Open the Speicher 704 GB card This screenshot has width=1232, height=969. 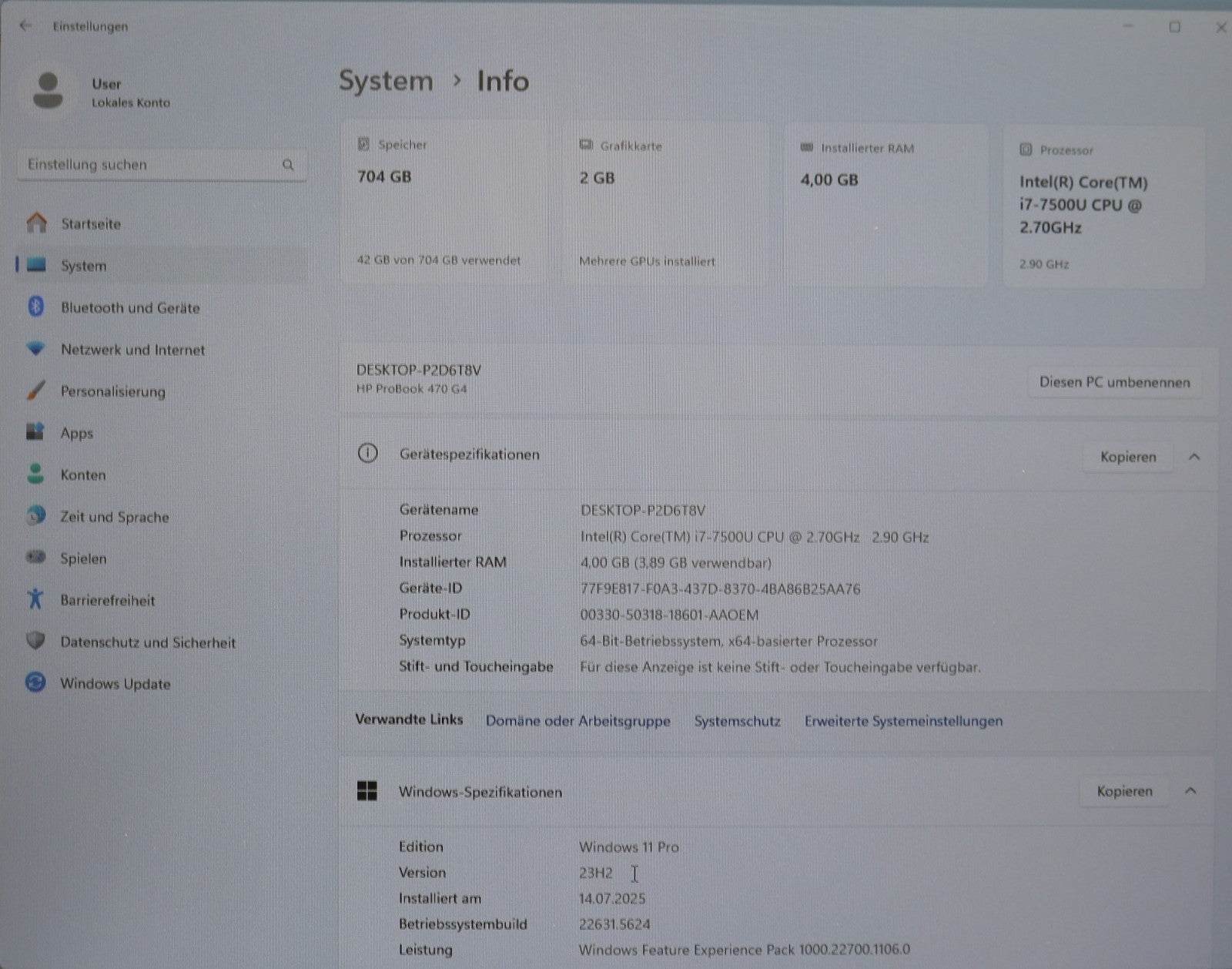pyautogui.click(x=444, y=203)
